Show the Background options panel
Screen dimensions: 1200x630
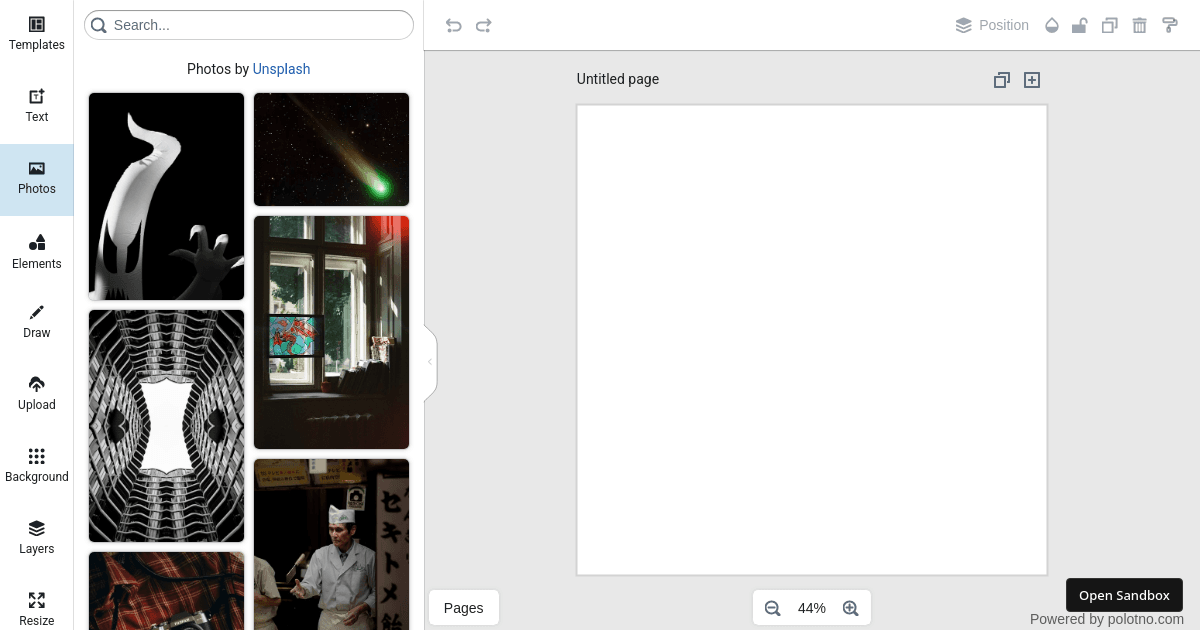[37, 468]
